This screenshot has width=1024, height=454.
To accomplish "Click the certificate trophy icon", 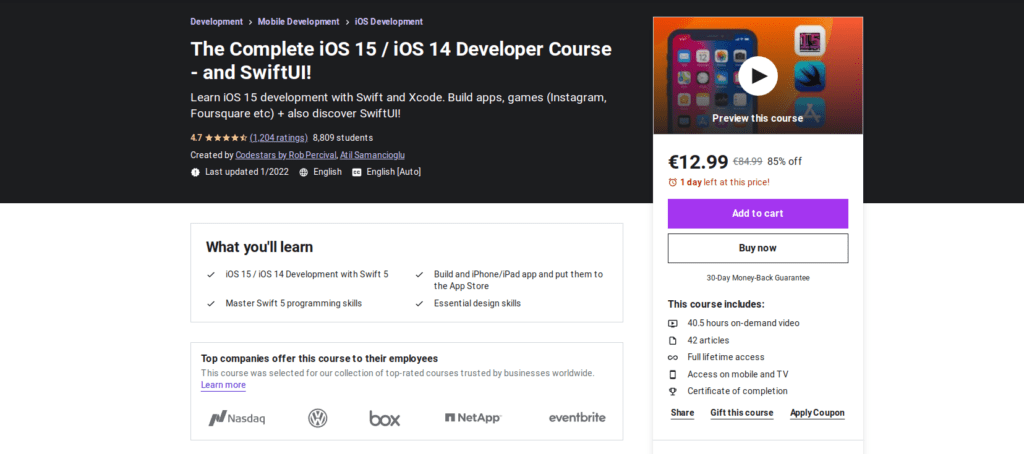I will (673, 391).
